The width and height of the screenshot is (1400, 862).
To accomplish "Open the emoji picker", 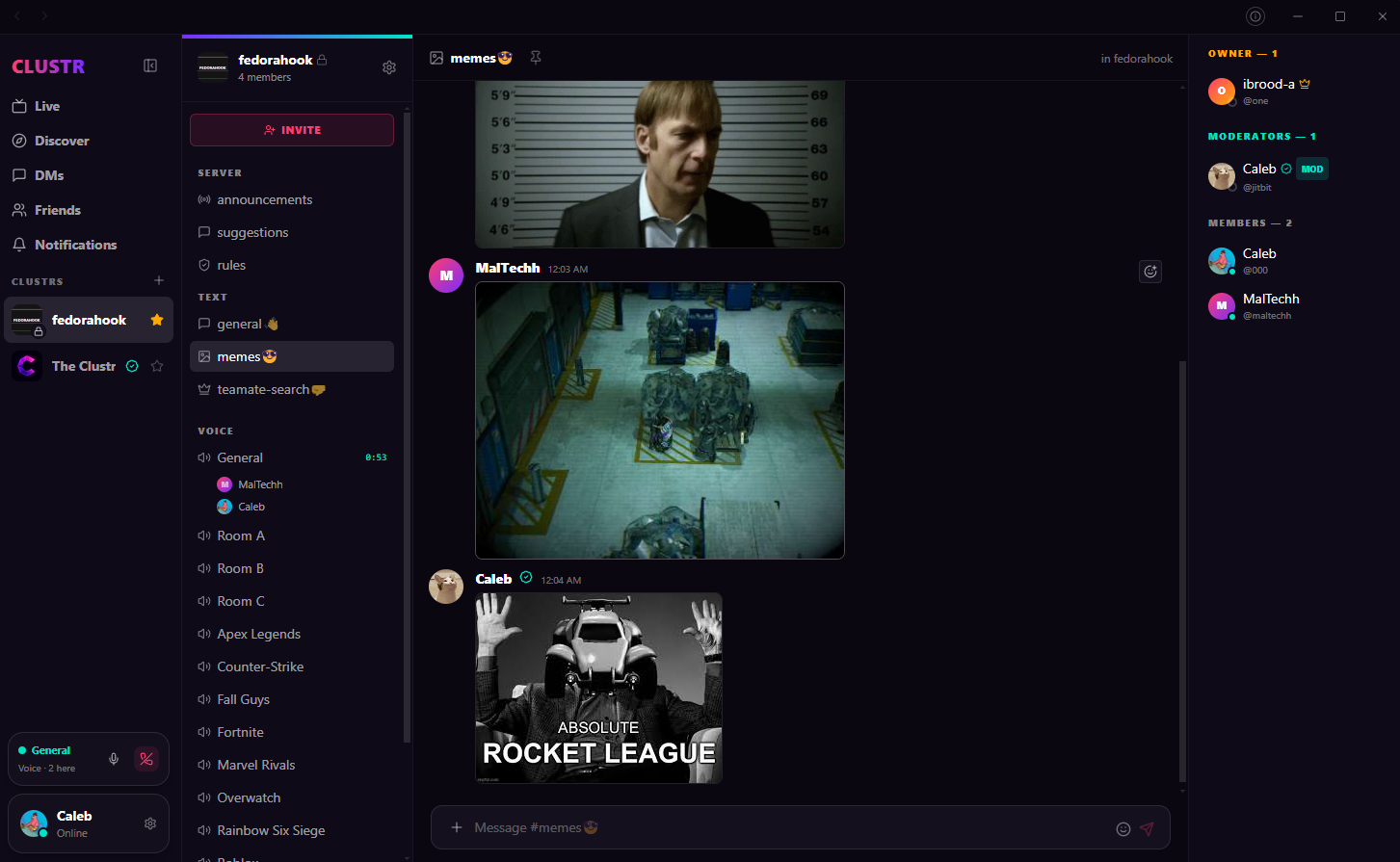I will click(x=1123, y=828).
